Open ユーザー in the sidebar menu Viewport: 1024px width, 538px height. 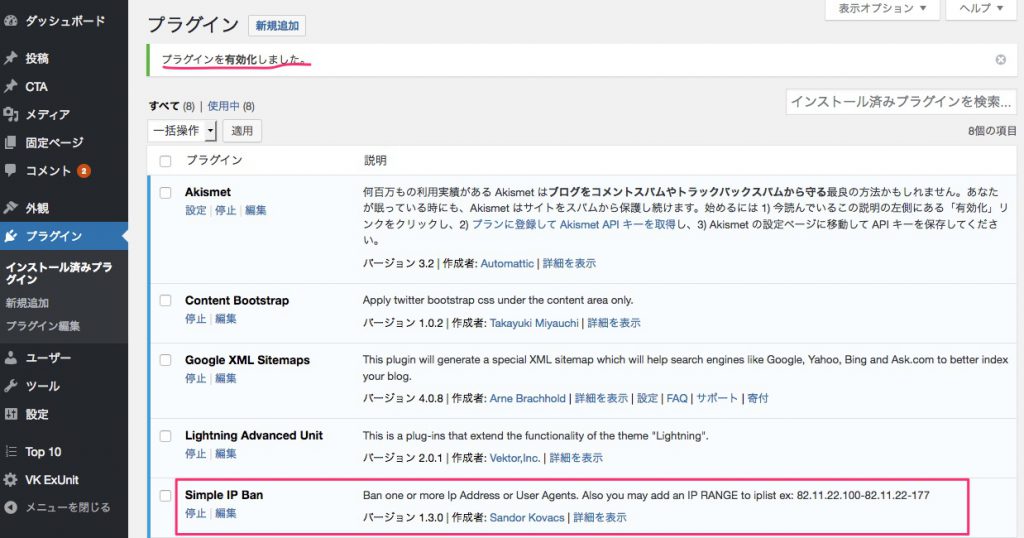point(48,358)
